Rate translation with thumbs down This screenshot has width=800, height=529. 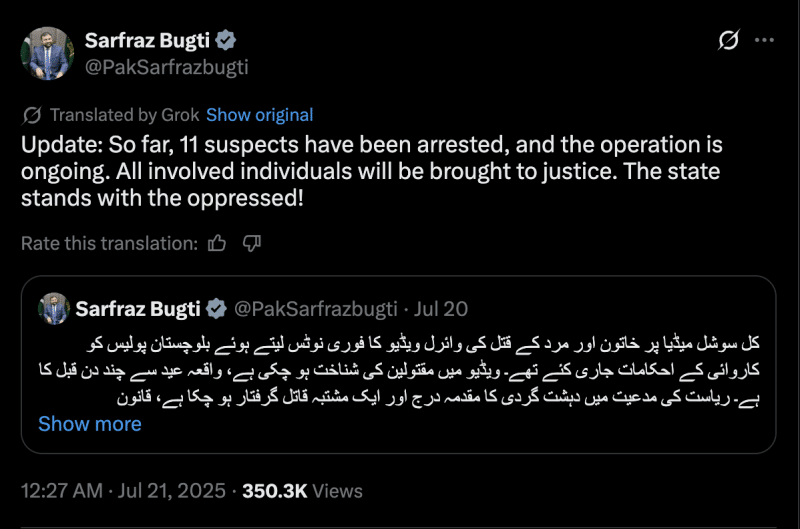[x=252, y=242]
